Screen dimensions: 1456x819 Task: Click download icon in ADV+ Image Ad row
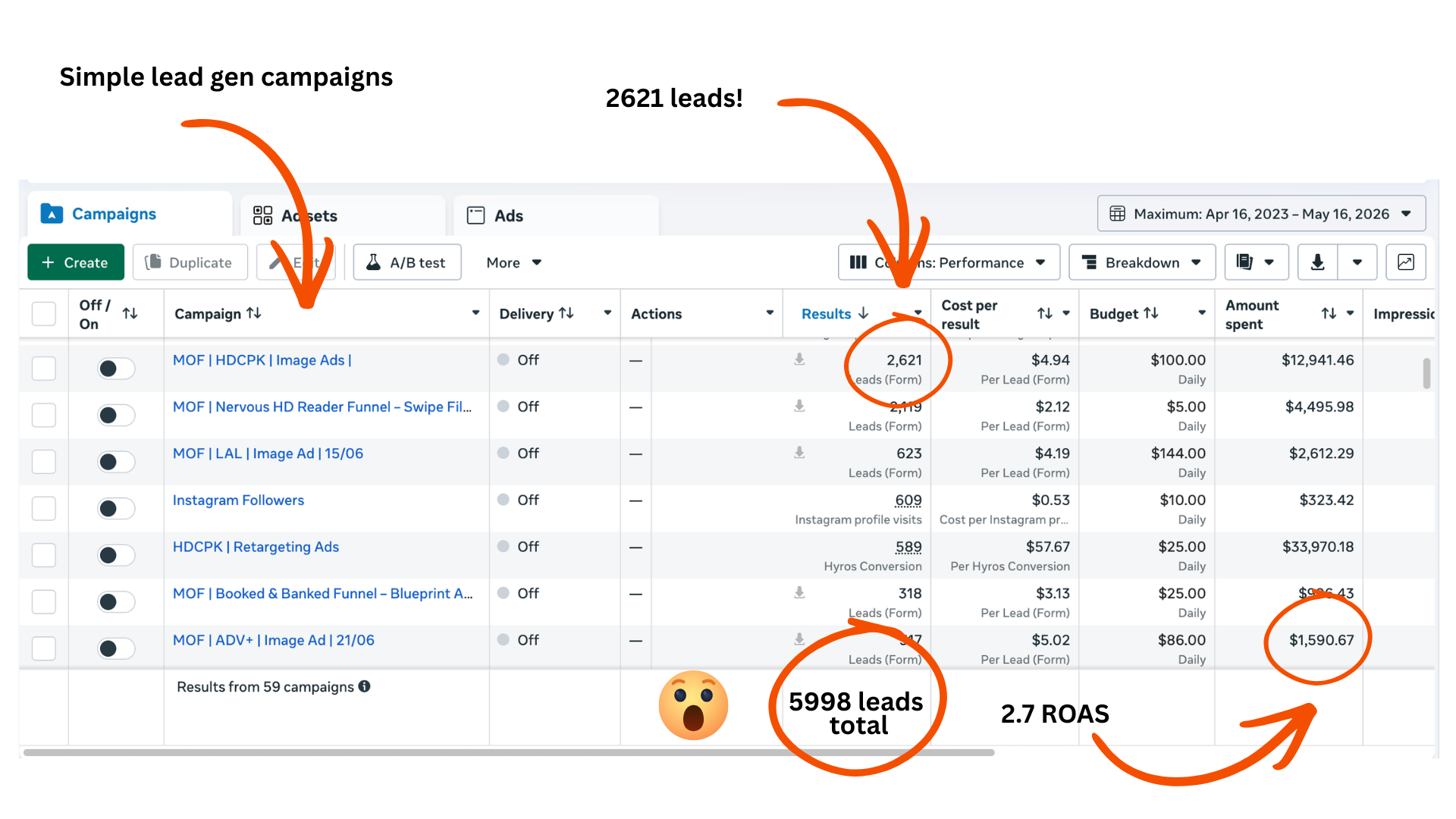click(x=799, y=639)
